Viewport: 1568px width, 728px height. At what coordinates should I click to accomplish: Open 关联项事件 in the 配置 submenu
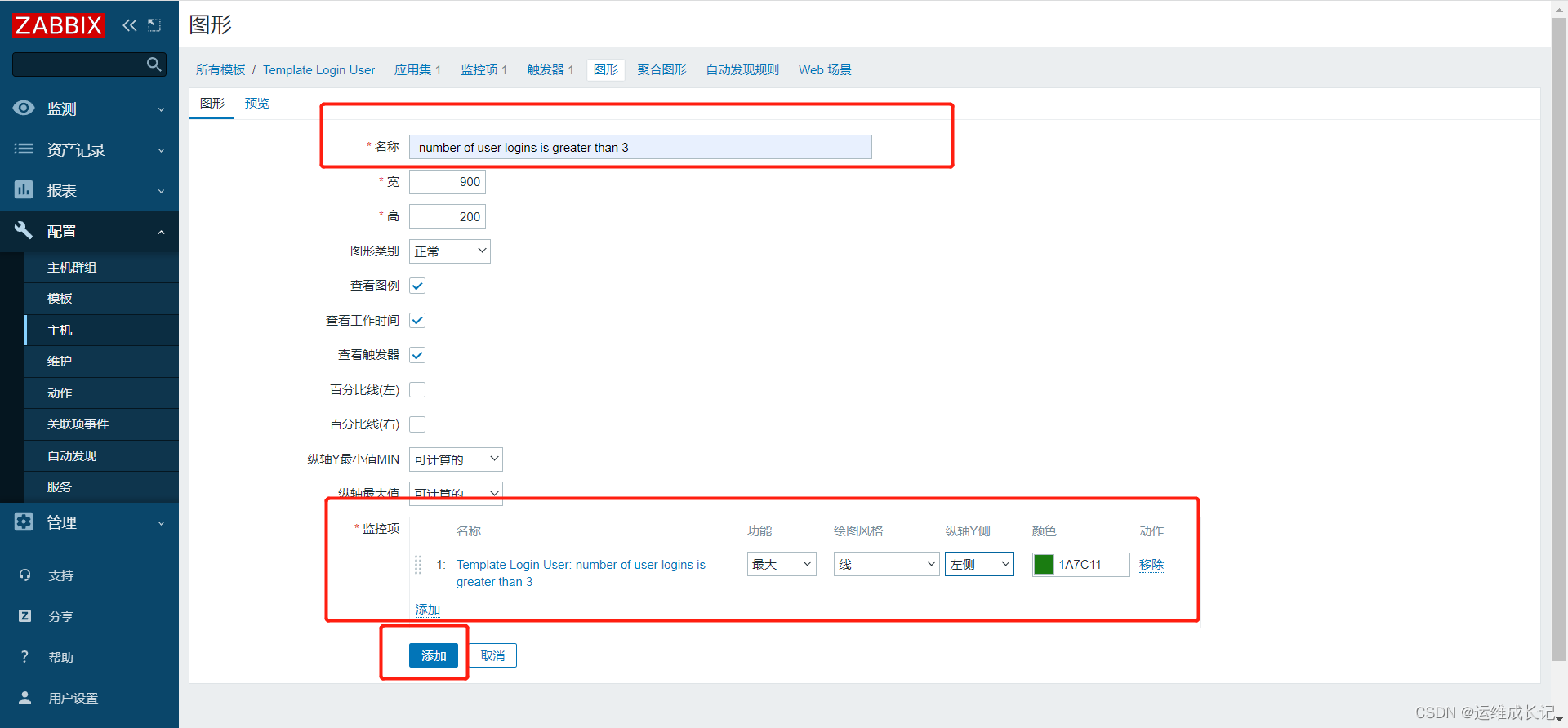tap(101, 424)
